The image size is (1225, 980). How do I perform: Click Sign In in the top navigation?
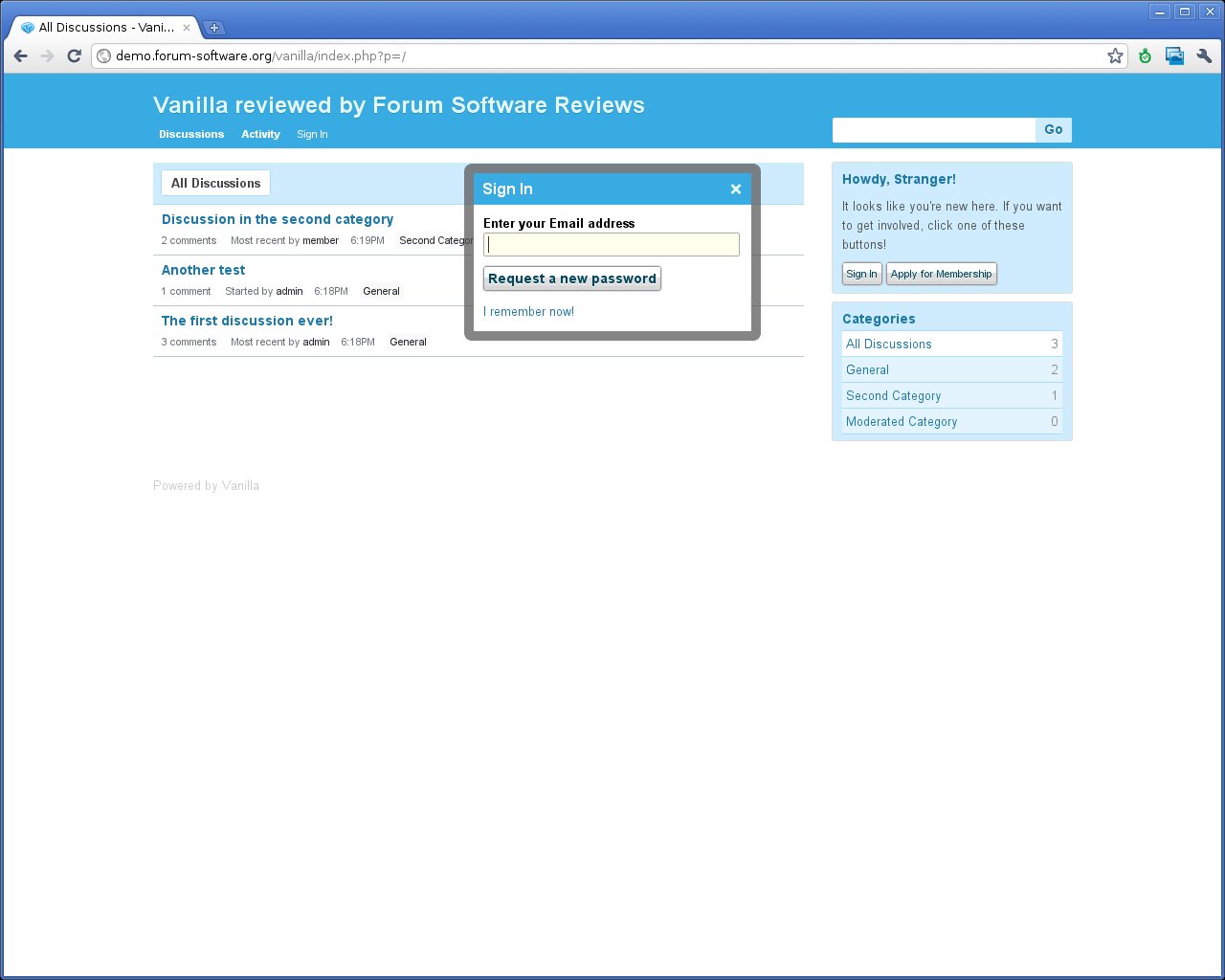(312, 134)
